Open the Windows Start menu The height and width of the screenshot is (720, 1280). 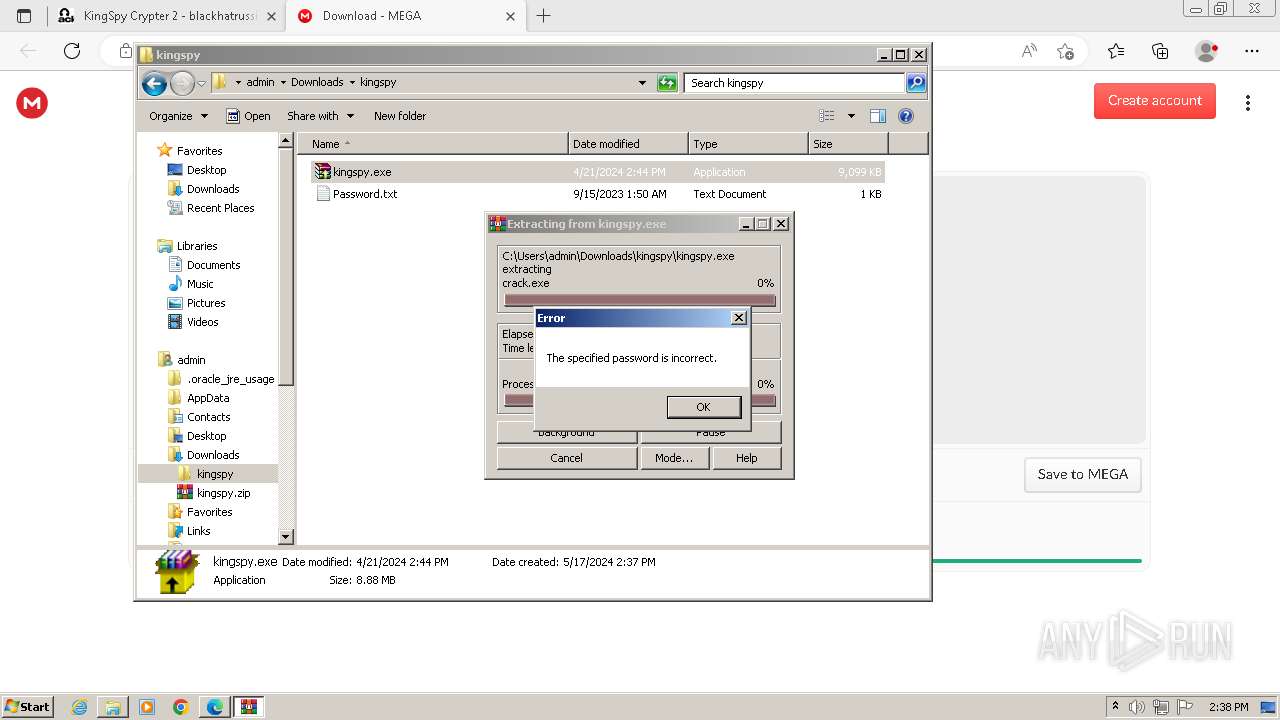pos(27,706)
